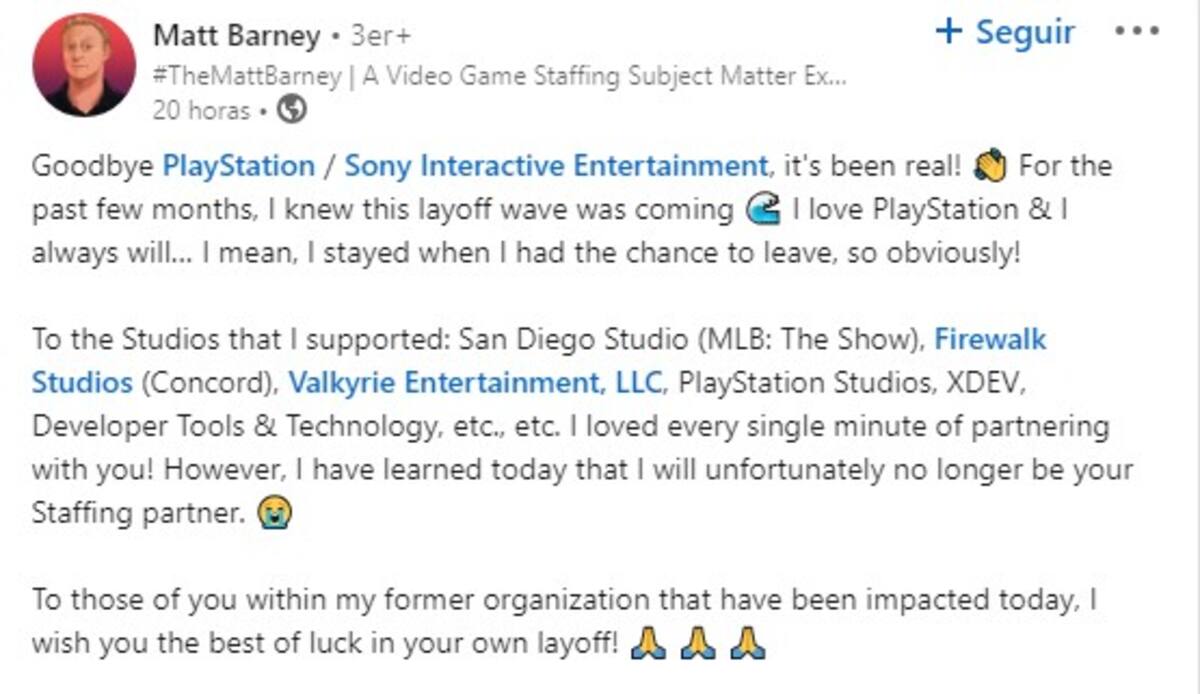The image size is (1200, 694).
Task: Click the #TheMattBarney headline text
Action: tap(500, 77)
